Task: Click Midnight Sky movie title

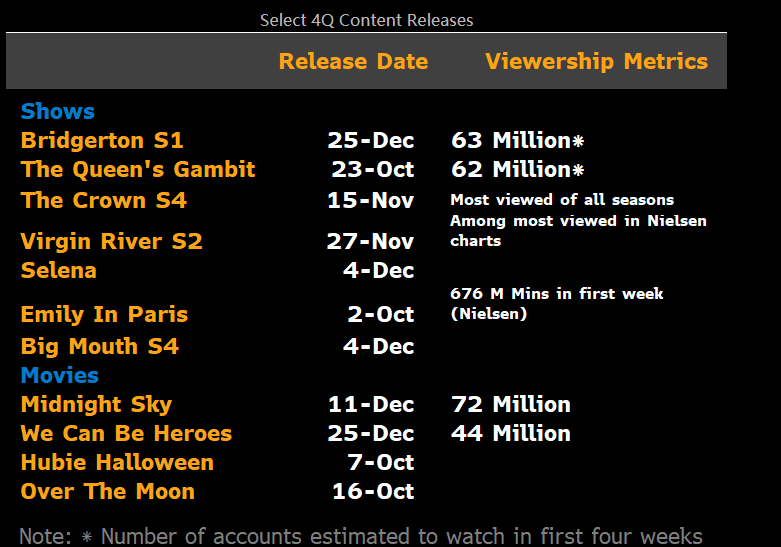Action: (96, 405)
